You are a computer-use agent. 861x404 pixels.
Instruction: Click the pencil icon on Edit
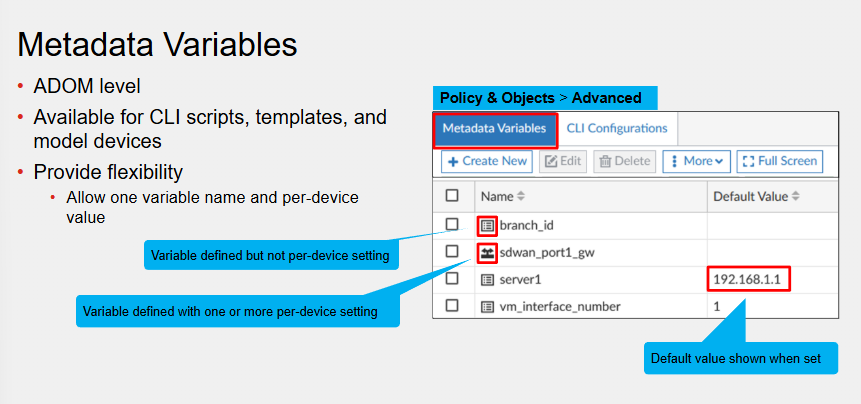(x=551, y=161)
